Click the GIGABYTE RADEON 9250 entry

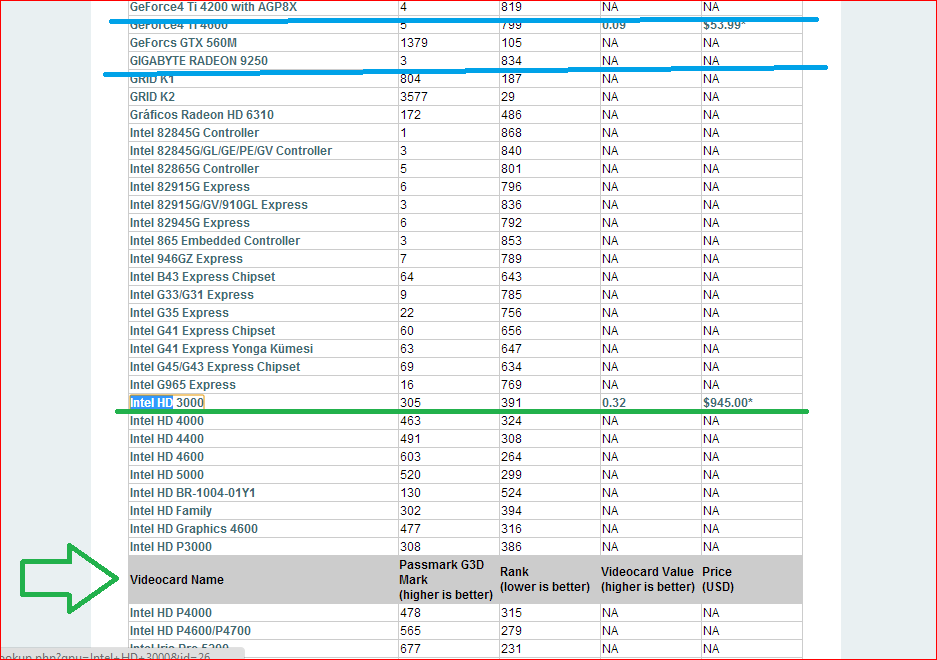(x=199, y=61)
